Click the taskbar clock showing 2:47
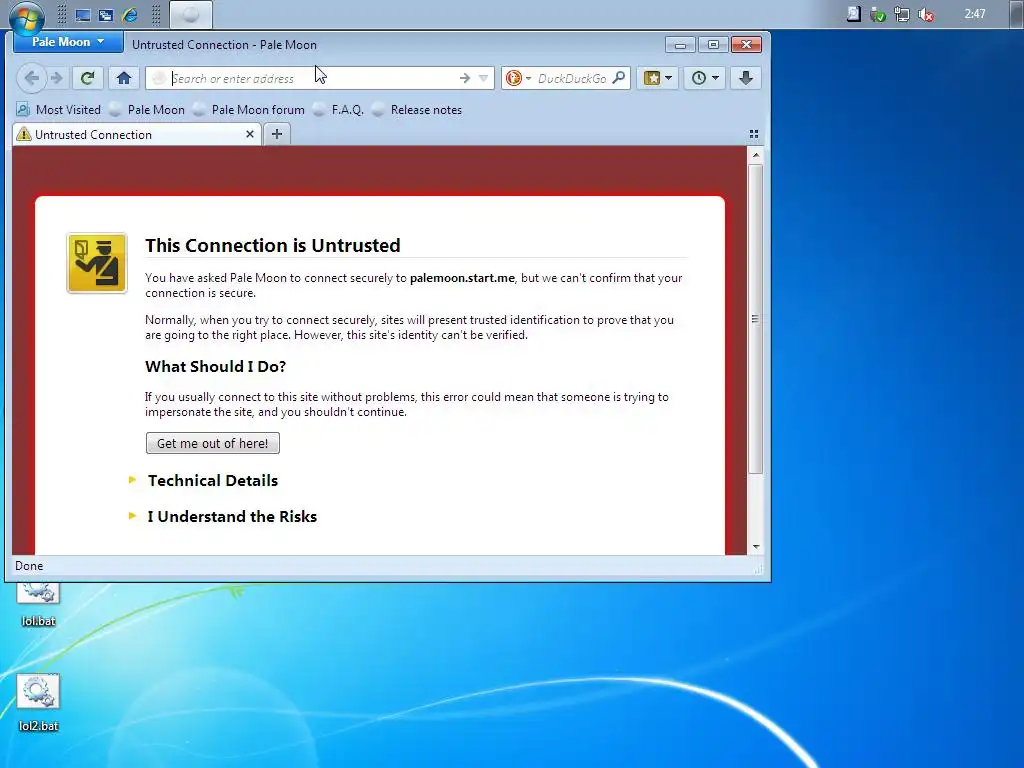 975,14
